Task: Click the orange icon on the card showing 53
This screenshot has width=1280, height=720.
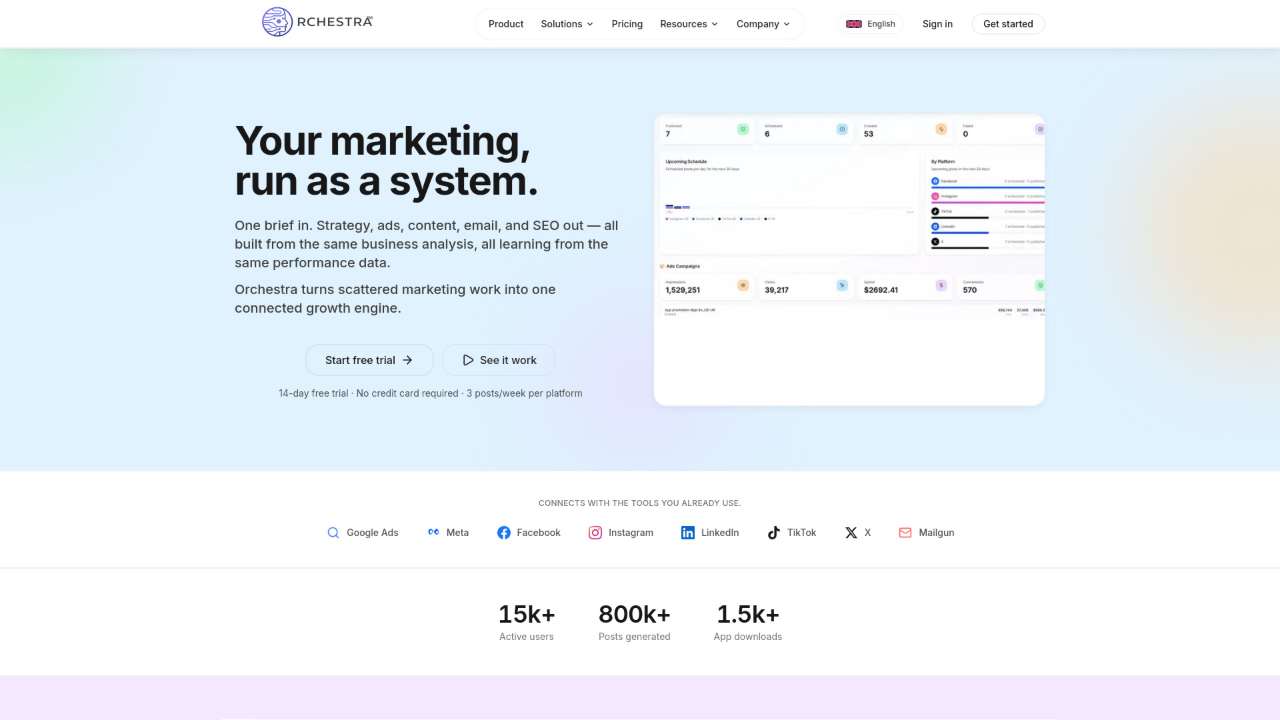Action: point(941,129)
